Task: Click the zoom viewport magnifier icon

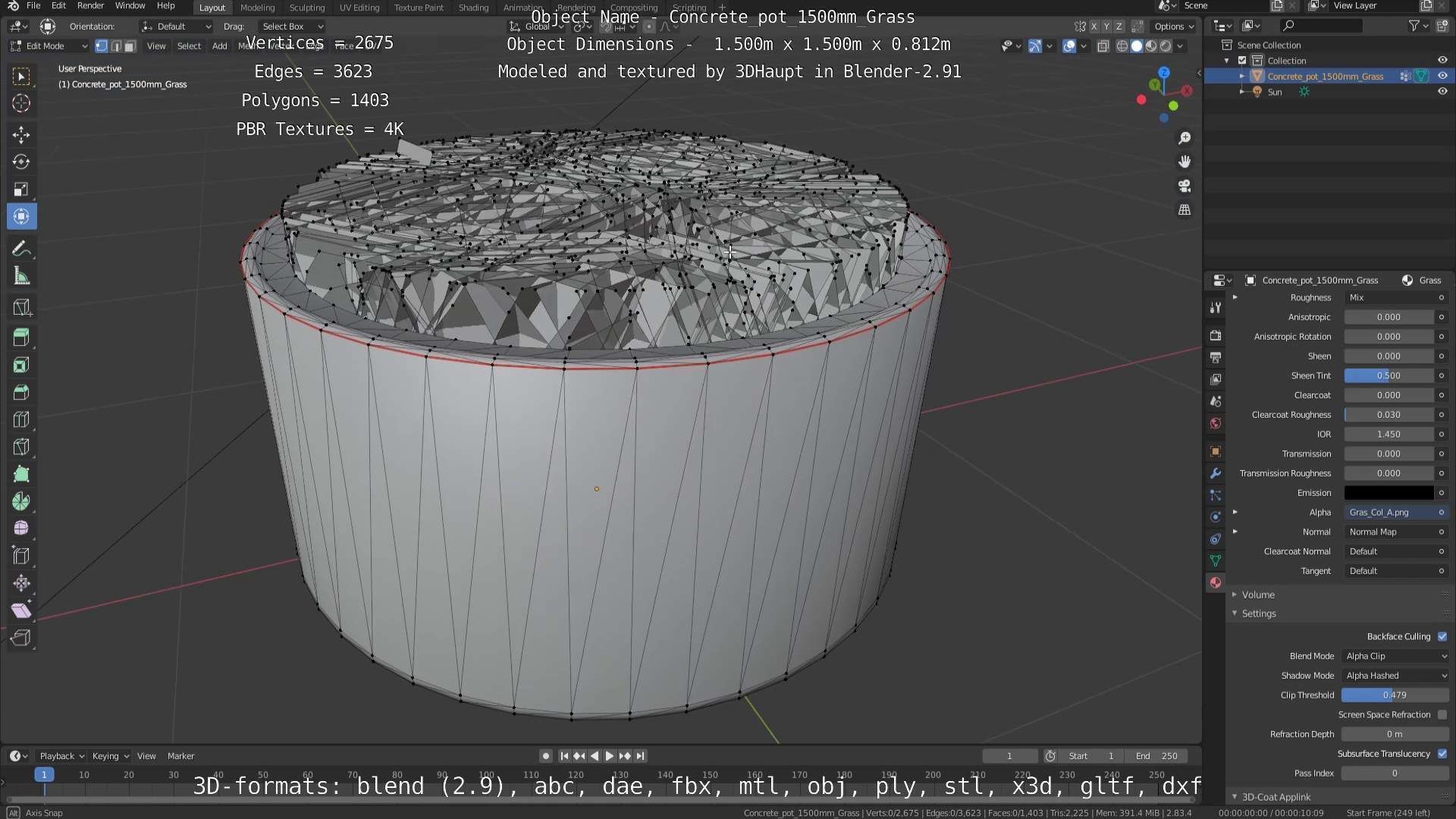Action: tap(1185, 138)
